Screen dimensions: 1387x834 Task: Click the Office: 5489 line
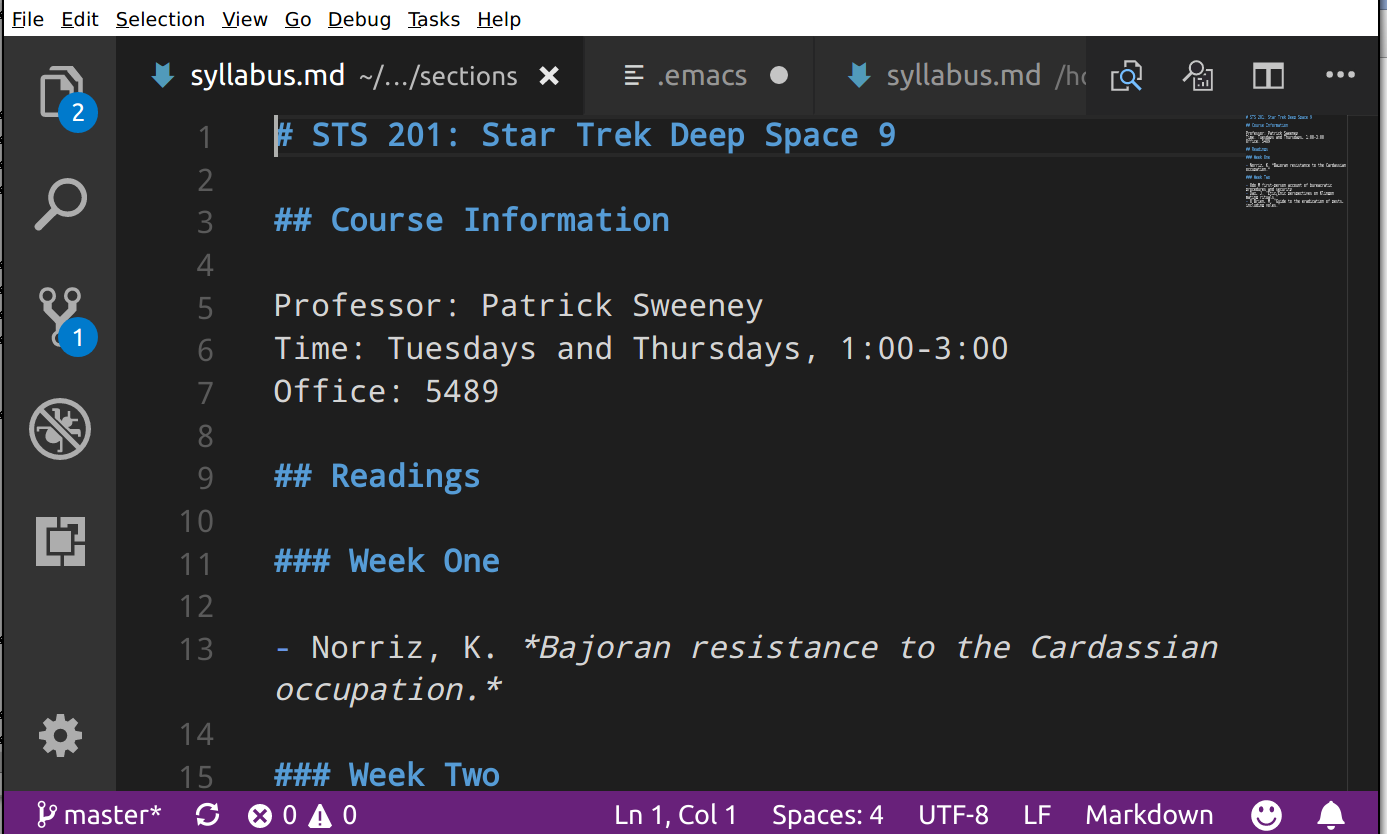(386, 391)
